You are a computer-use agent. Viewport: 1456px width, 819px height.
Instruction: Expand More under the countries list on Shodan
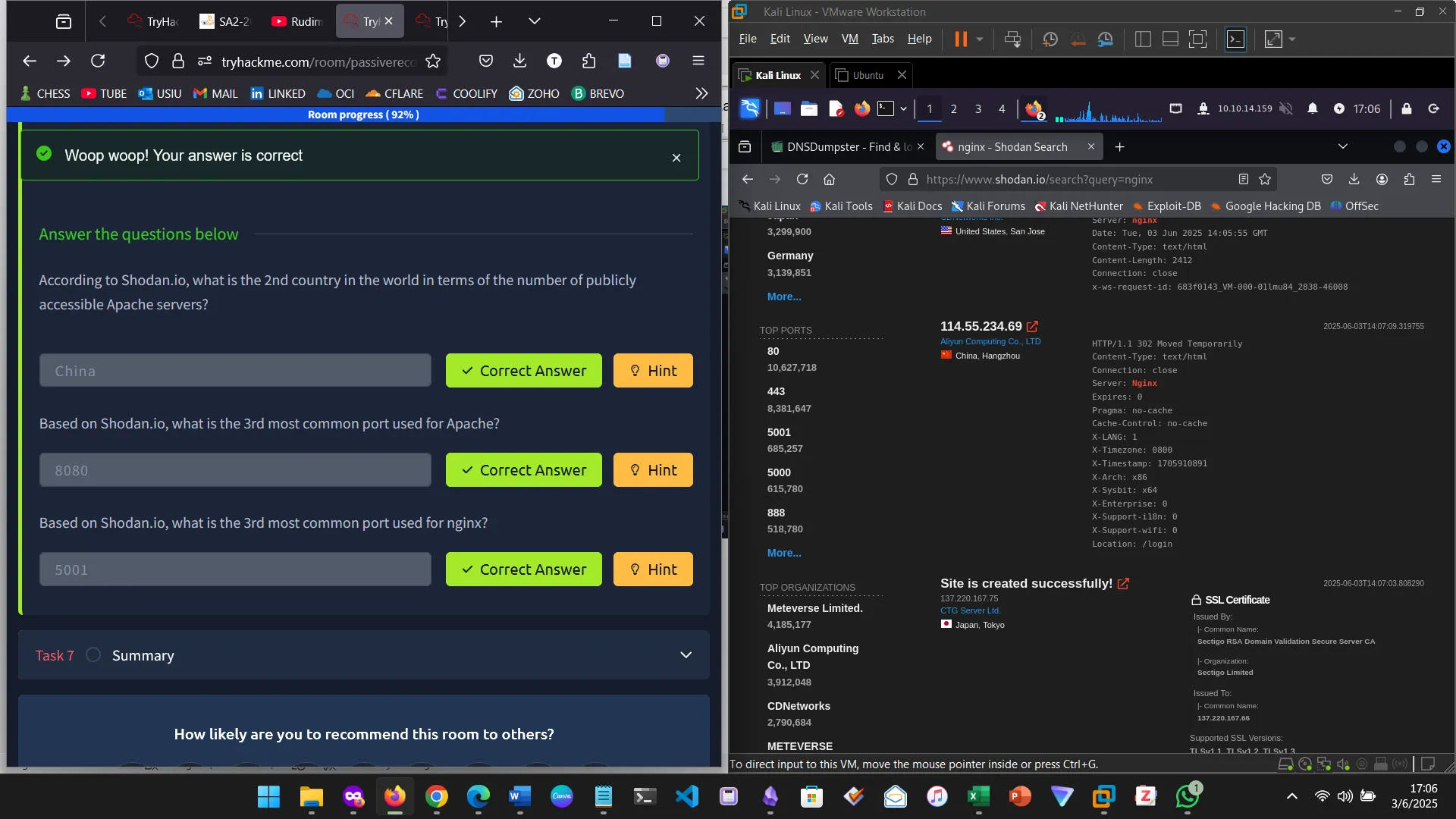coord(783,297)
